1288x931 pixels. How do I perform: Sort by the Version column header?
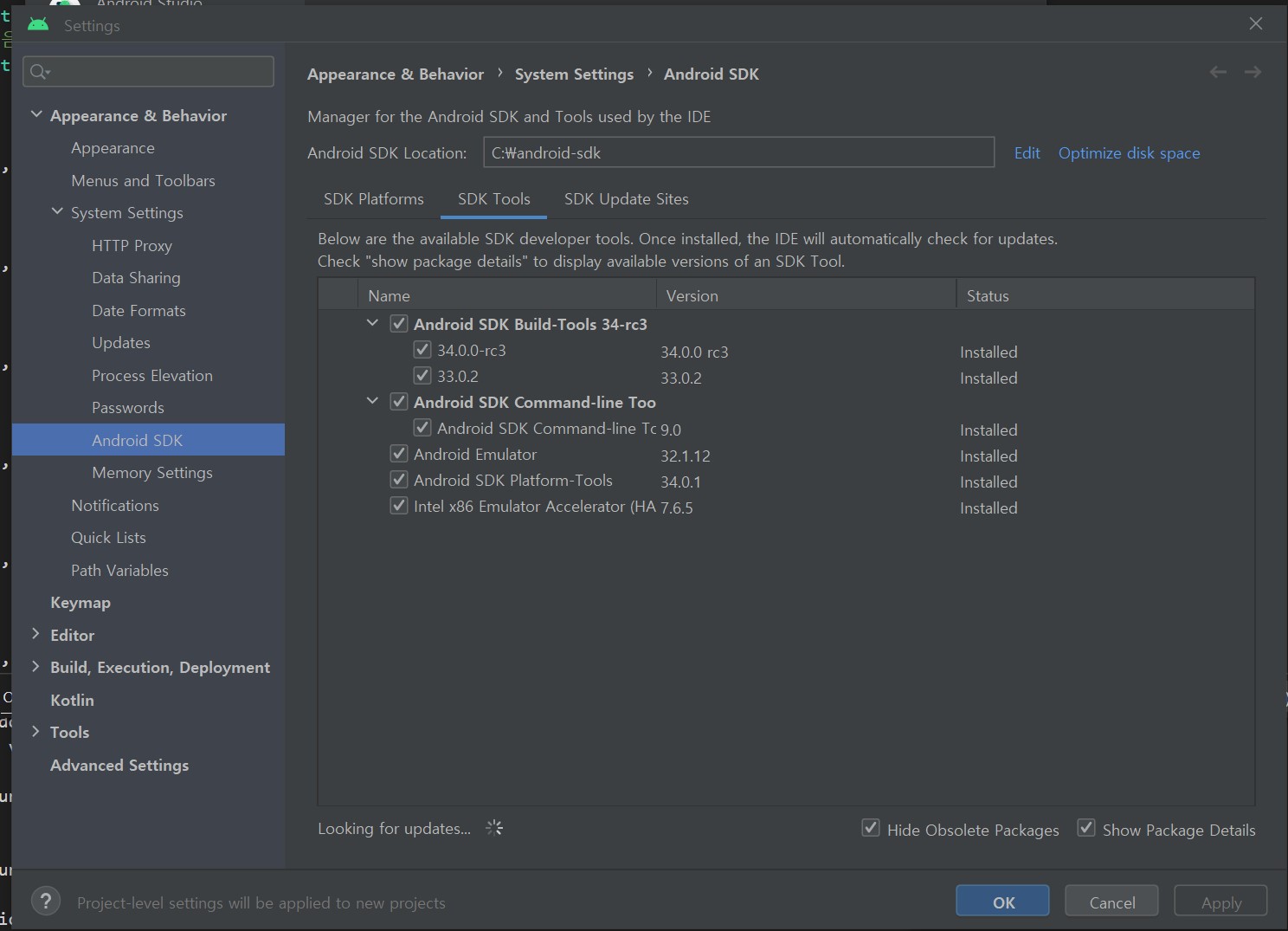806,295
